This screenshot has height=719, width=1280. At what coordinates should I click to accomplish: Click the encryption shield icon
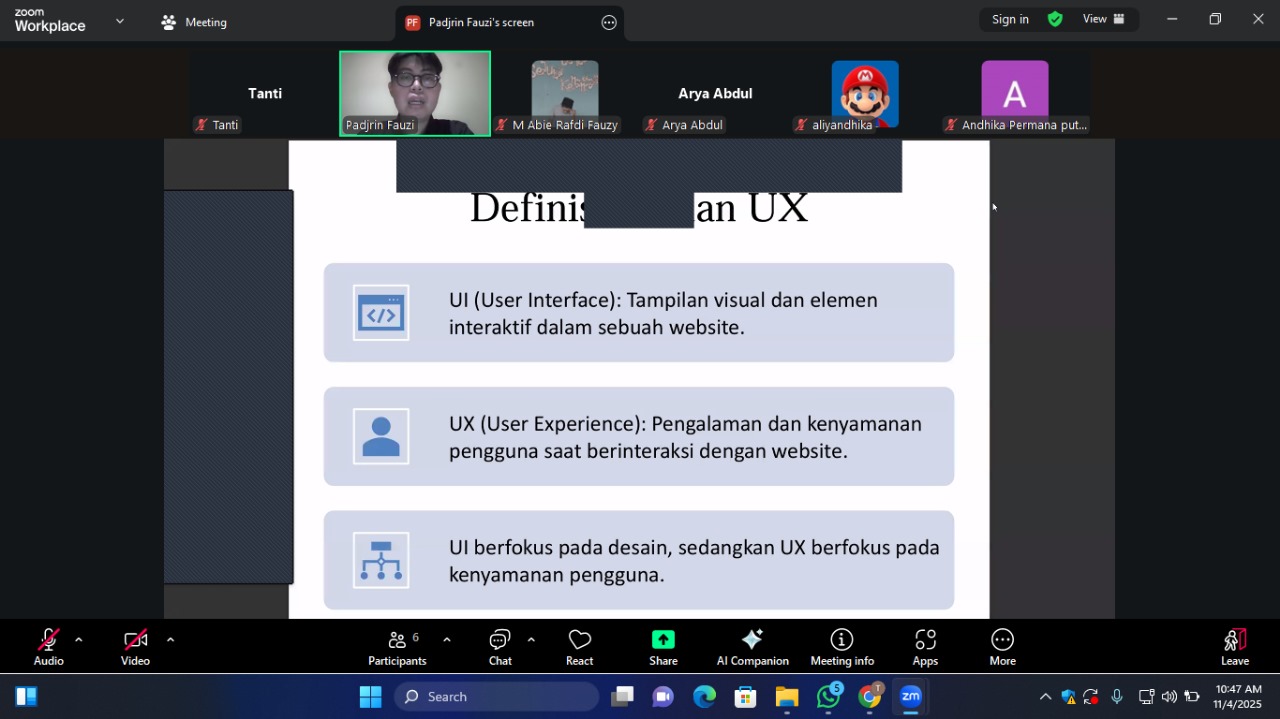point(1055,19)
